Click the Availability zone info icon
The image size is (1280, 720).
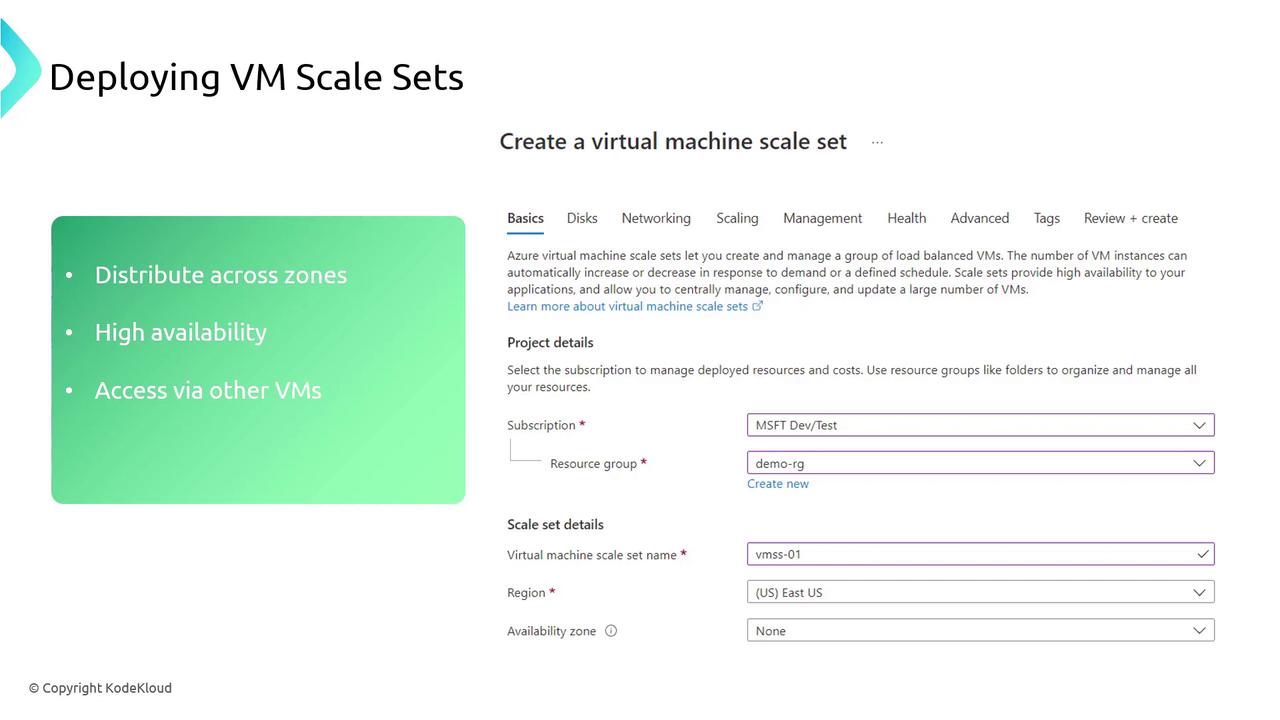click(611, 631)
